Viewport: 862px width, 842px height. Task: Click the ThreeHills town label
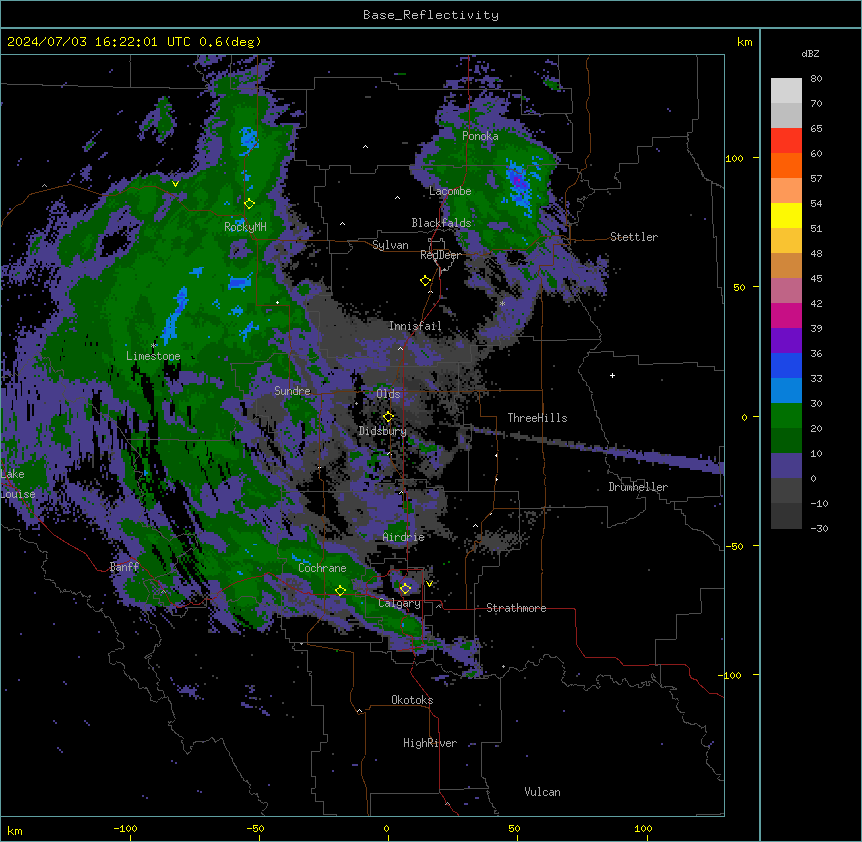[x=537, y=418]
